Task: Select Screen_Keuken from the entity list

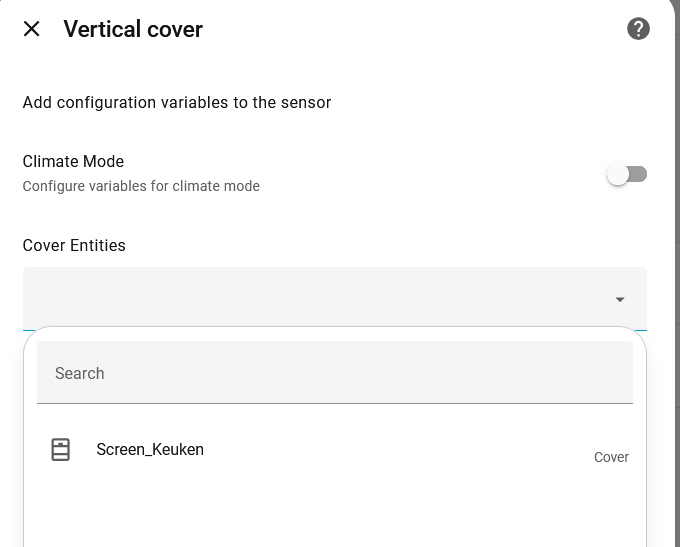Action: pyautogui.click(x=150, y=450)
